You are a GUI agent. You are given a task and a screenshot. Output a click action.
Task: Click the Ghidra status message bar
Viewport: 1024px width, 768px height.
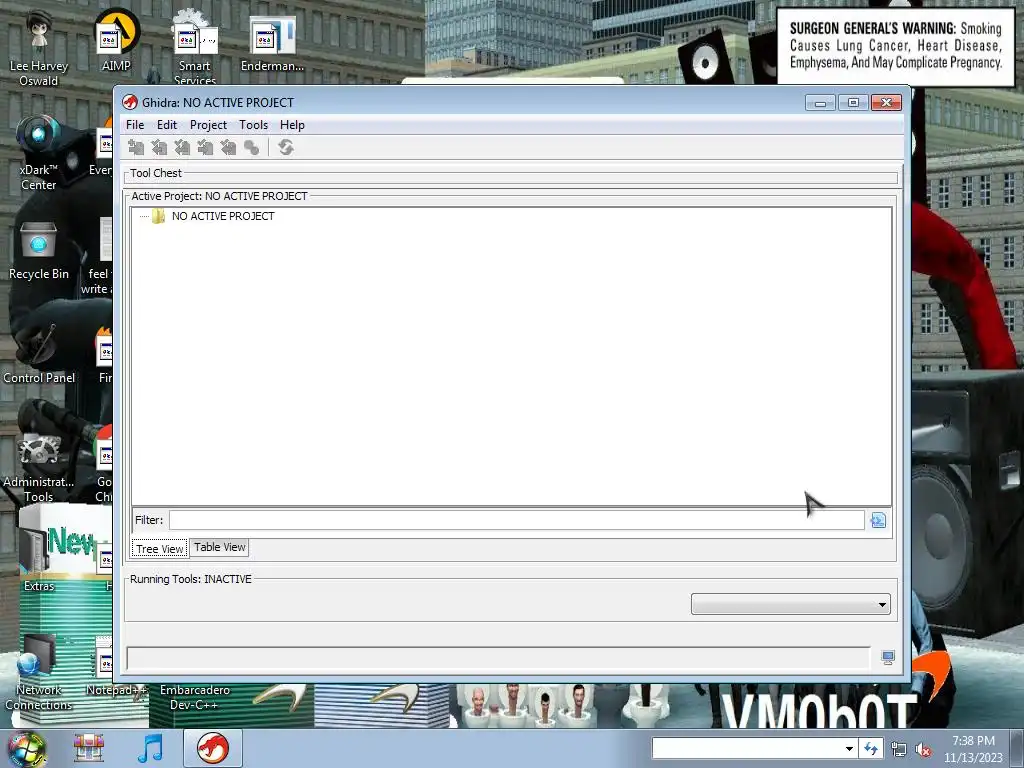coord(498,658)
